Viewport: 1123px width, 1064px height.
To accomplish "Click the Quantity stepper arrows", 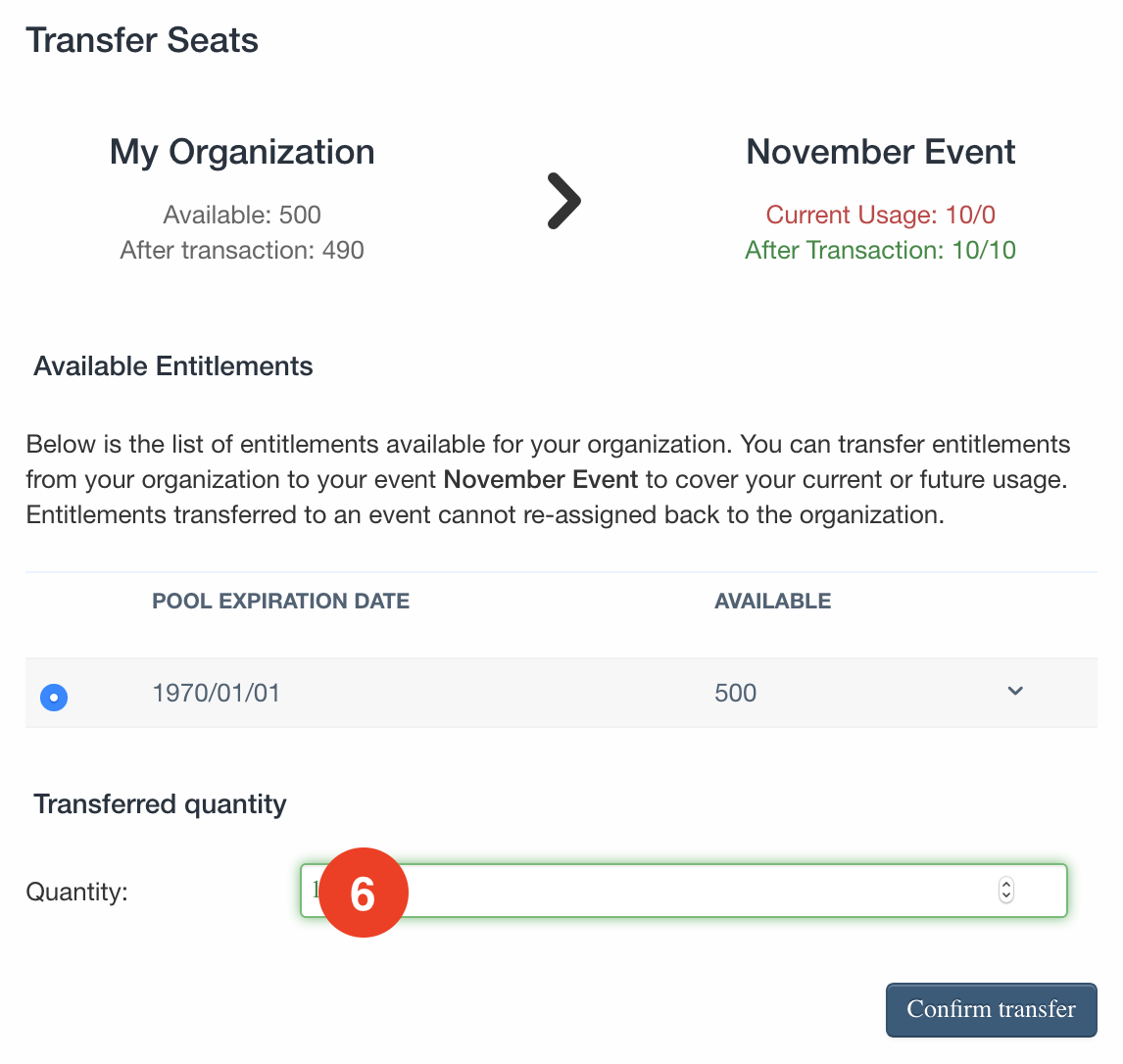I will 1006,890.
